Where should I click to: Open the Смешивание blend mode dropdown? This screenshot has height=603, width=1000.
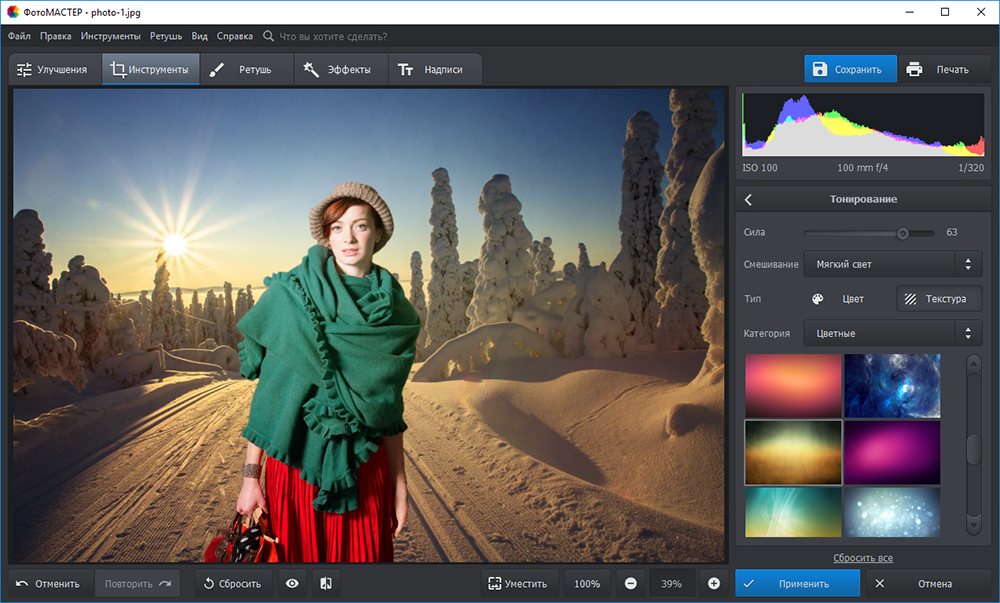pos(892,264)
